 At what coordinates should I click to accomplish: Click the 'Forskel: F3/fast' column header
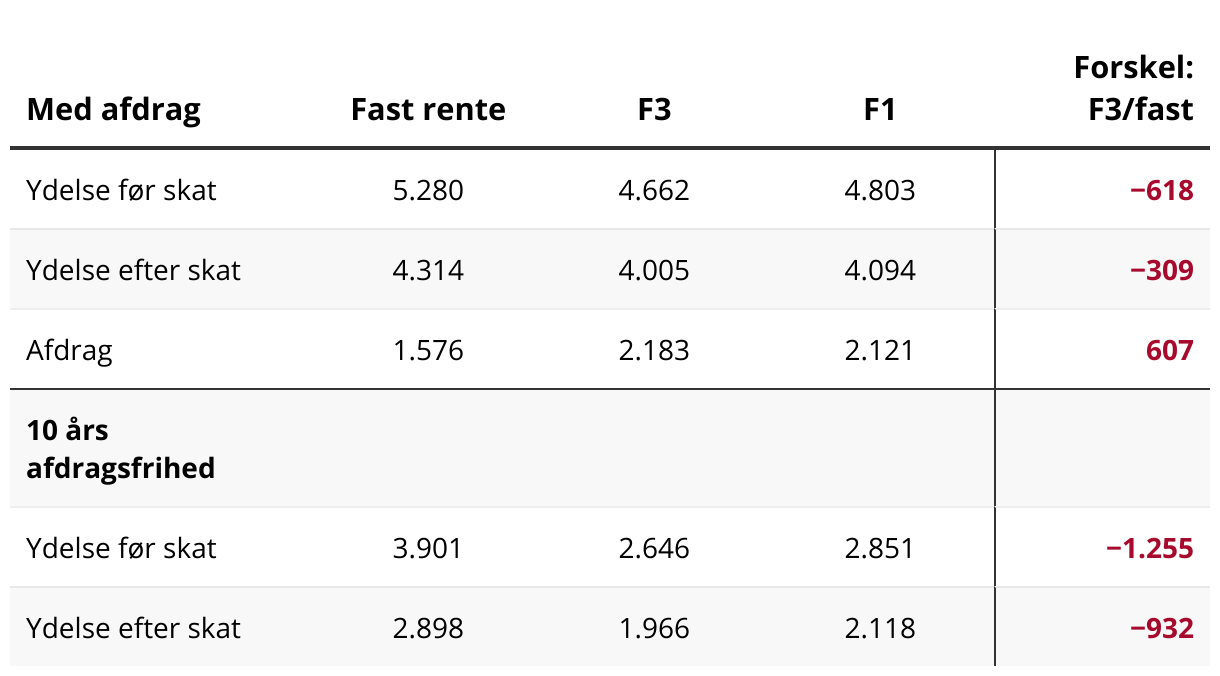coord(1134,88)
